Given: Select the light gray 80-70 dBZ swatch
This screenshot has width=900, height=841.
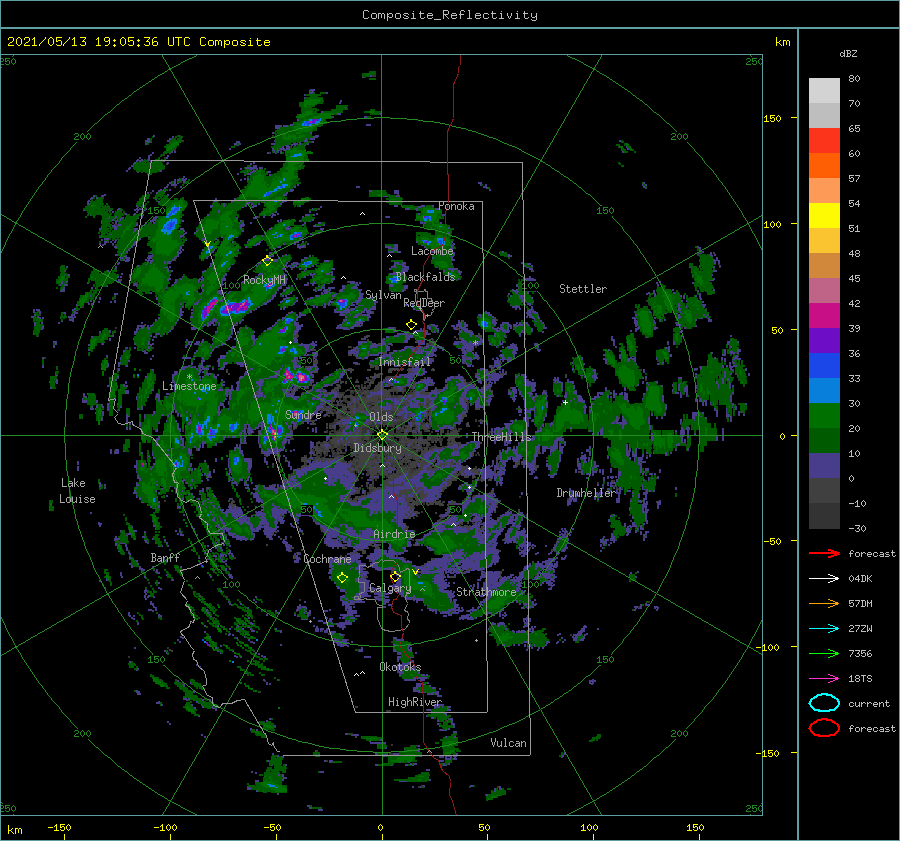Looking at the screenshot, I should click(x=824, y=90).
